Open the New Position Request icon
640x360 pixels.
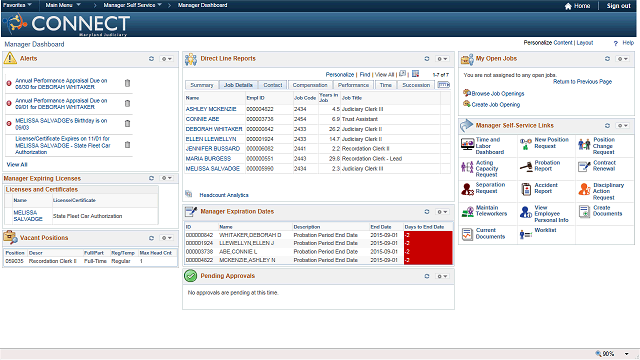[526, 144]
